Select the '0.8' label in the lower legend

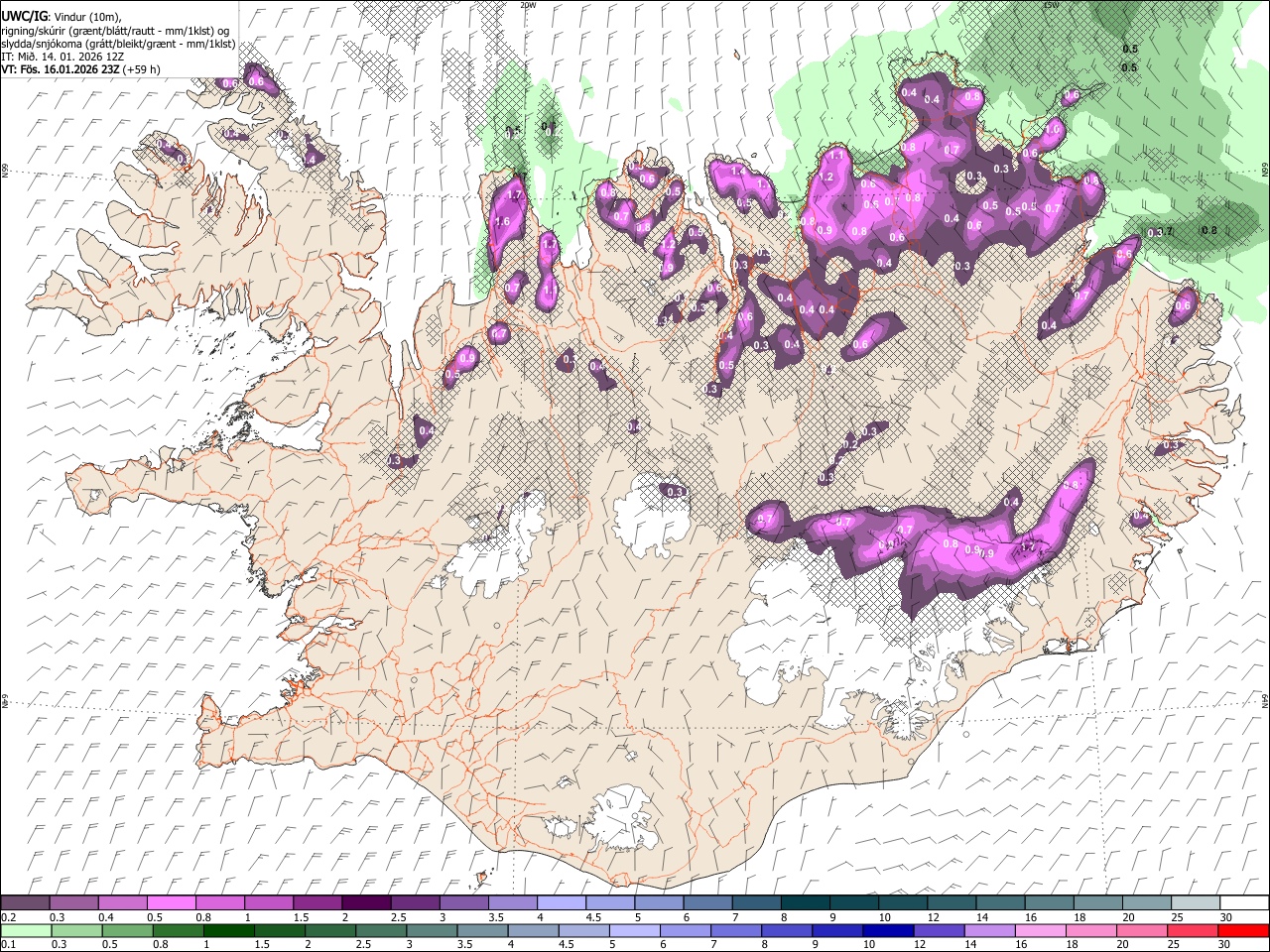160,945
